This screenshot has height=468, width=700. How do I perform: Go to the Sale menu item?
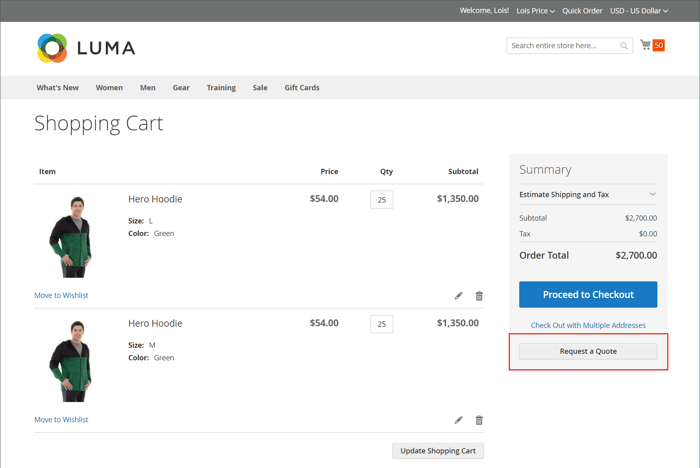coord(260,88)
